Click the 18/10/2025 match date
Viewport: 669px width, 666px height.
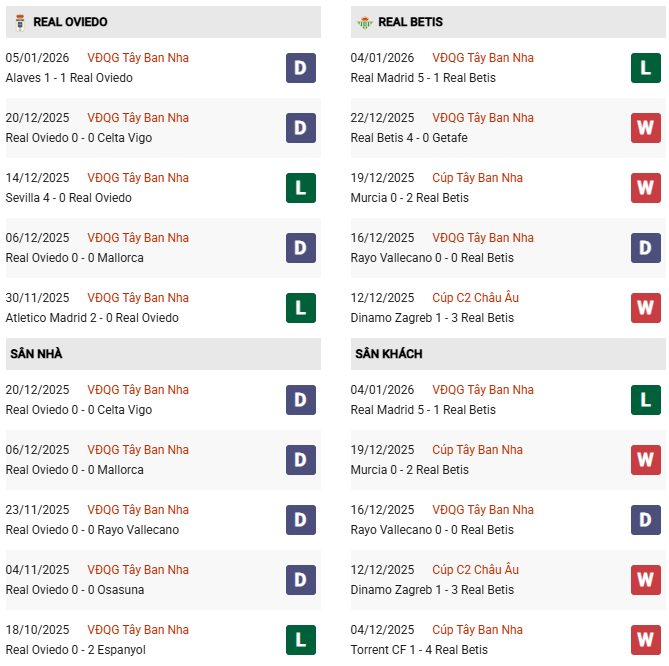(x=37, y=630)
